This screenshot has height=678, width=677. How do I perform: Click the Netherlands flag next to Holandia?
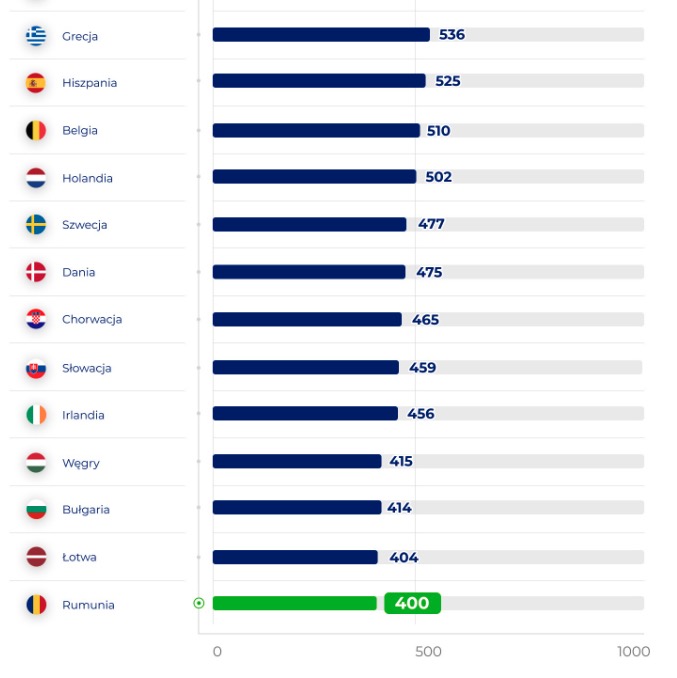pos(36,178)
